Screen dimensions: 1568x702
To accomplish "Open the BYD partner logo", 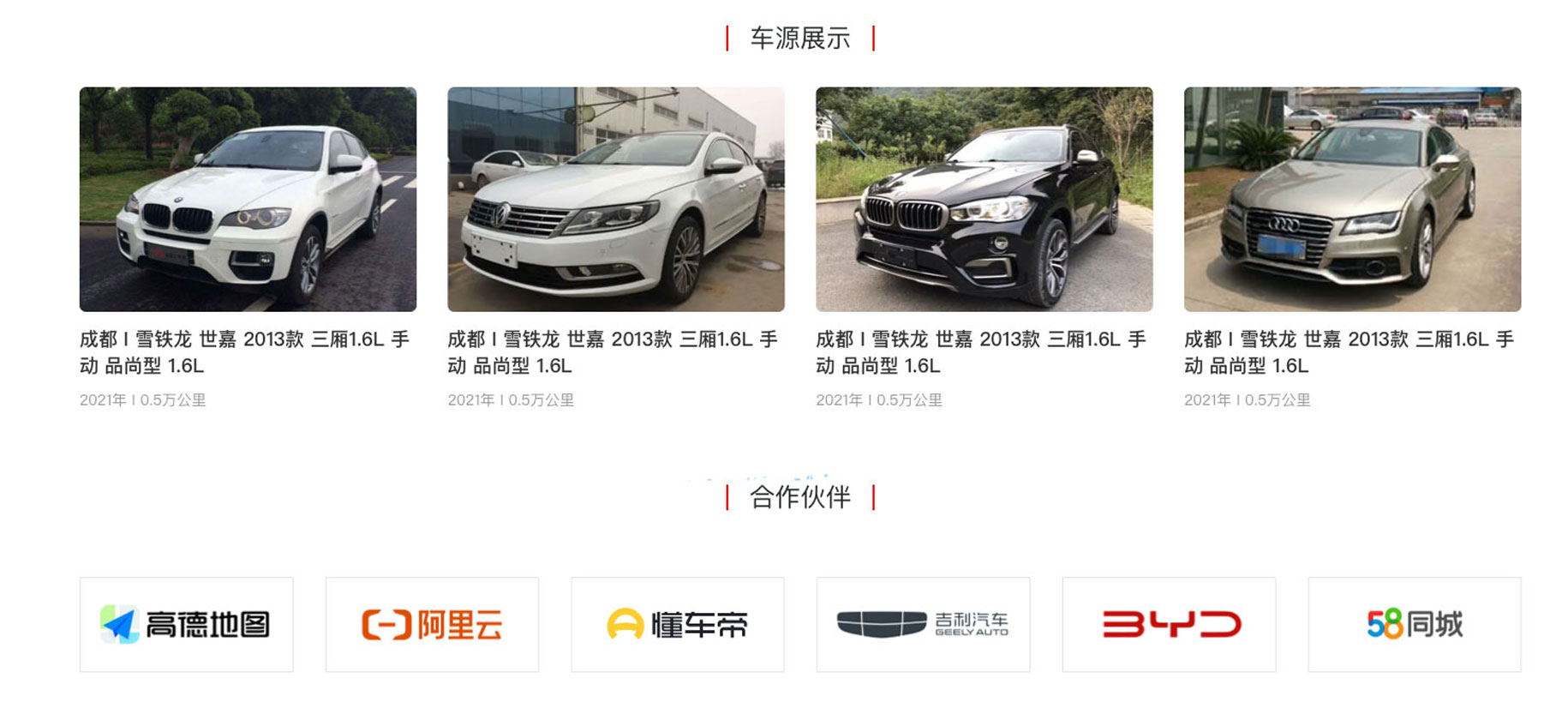I will click(x=1169, y=624).
